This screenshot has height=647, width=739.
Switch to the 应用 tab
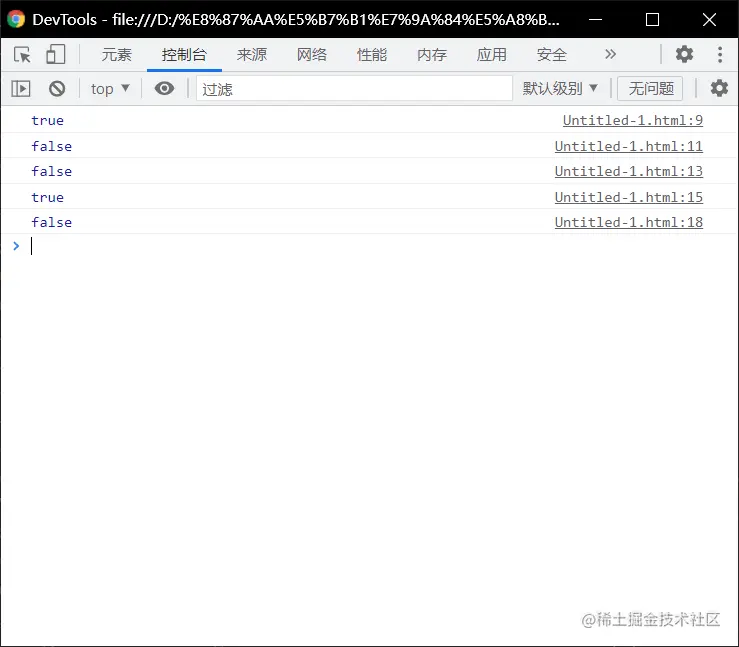coord(492,55)
